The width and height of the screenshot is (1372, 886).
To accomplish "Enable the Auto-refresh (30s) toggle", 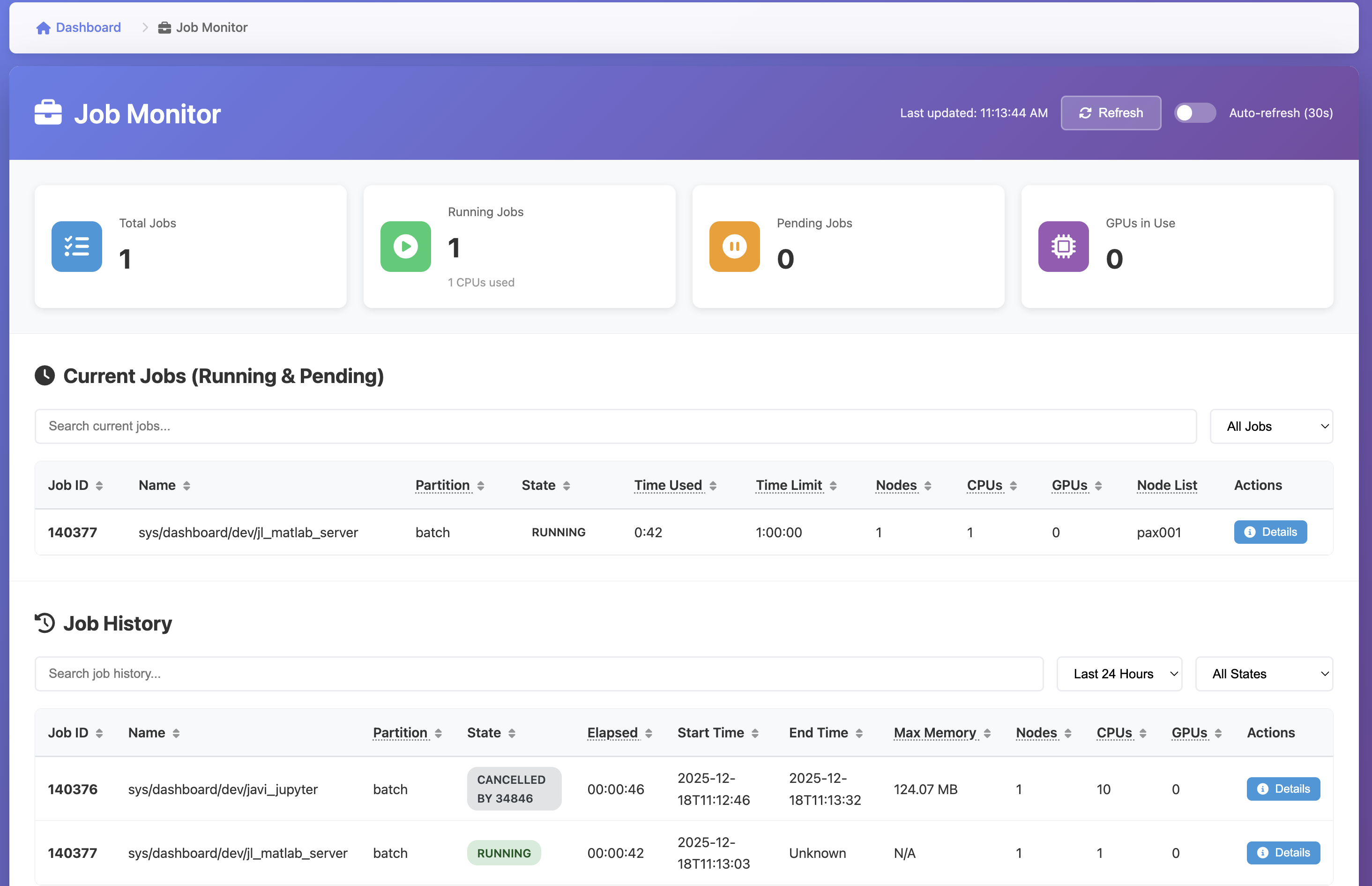I will point(1194,113).
